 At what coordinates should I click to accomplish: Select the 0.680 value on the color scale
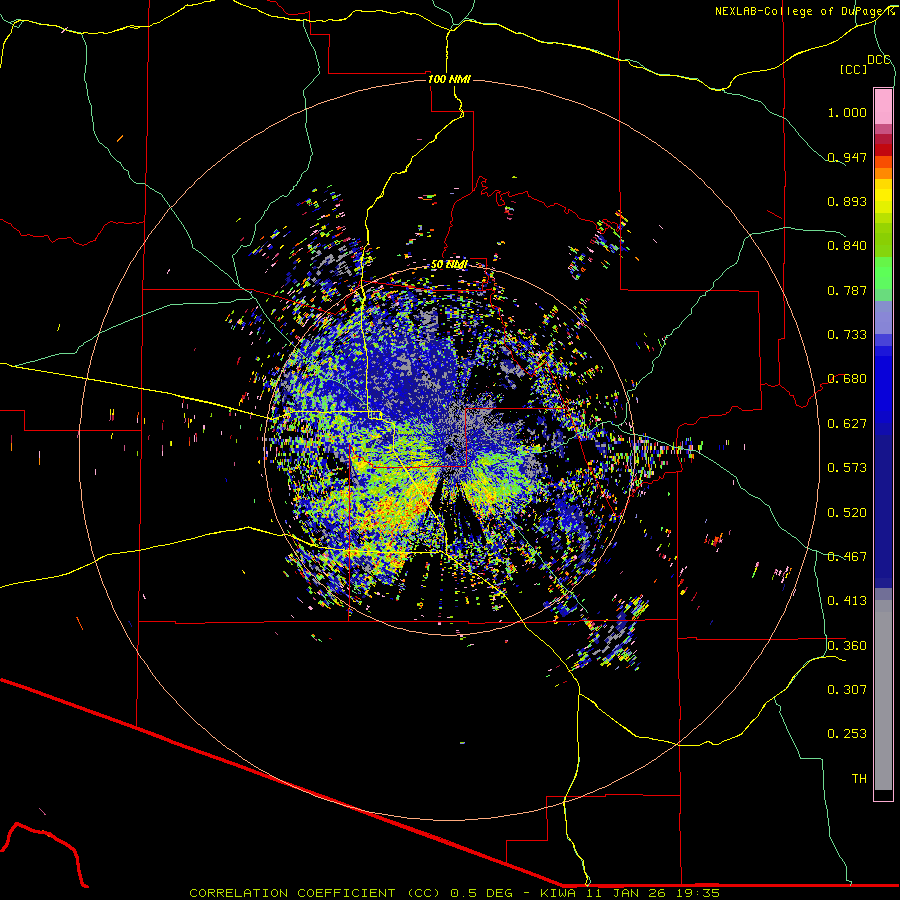coord(847,379)
